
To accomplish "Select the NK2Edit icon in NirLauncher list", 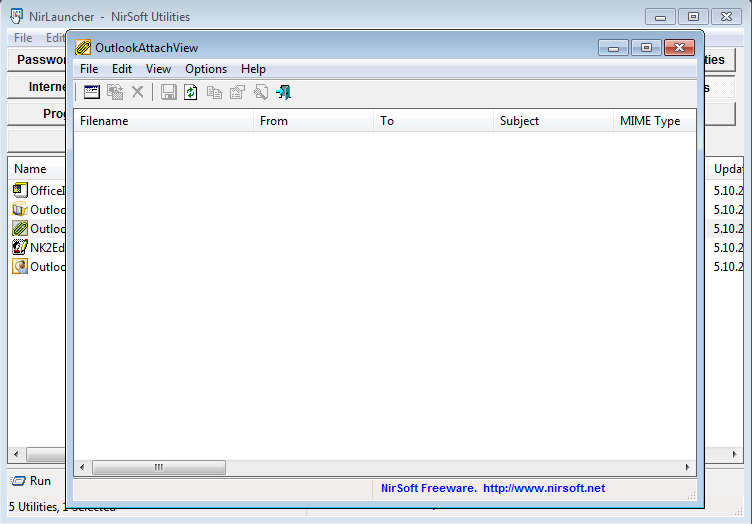I will click(20, 247).
